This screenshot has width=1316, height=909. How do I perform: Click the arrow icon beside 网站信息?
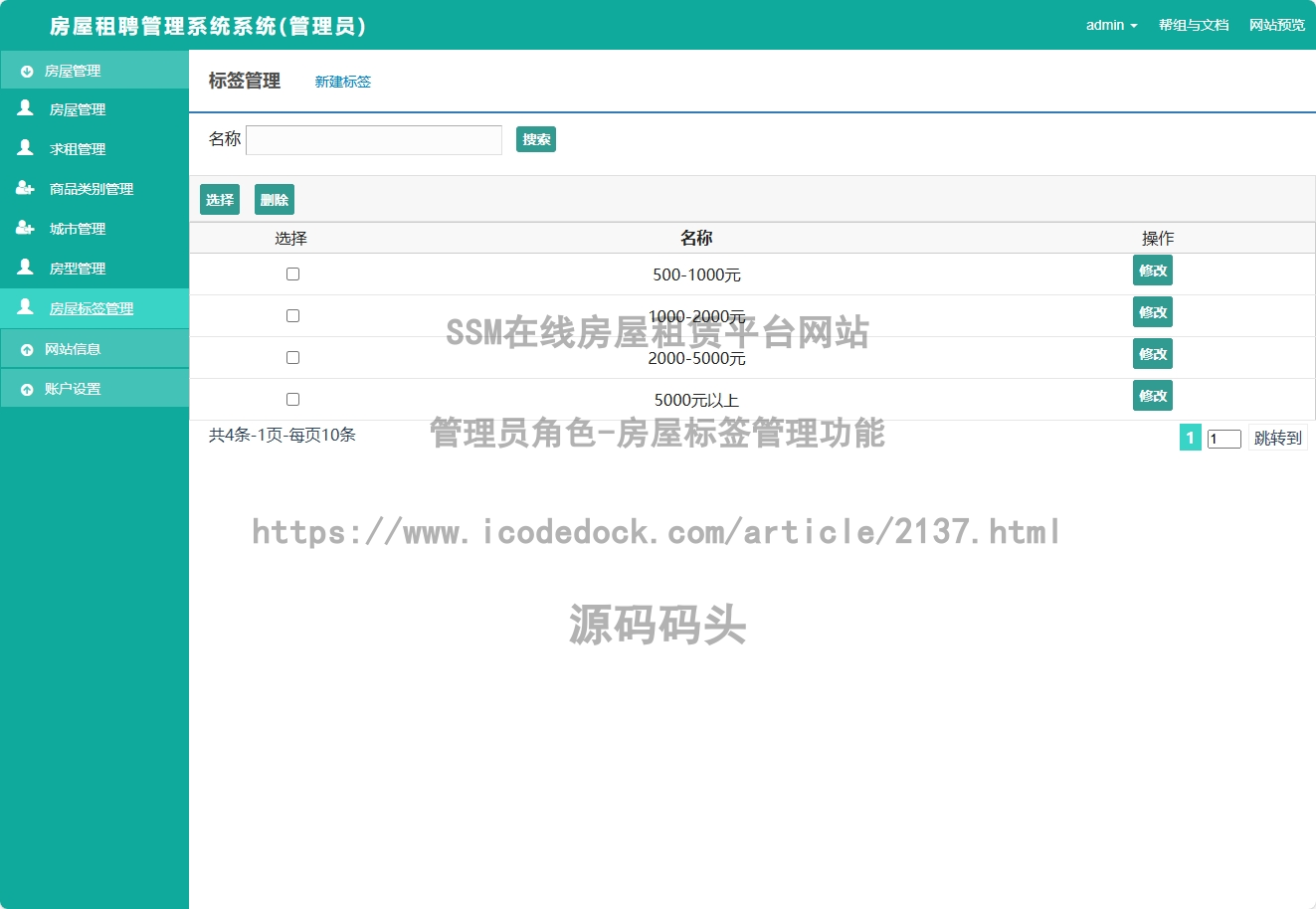pyautogui.click(x=27, y=350)
